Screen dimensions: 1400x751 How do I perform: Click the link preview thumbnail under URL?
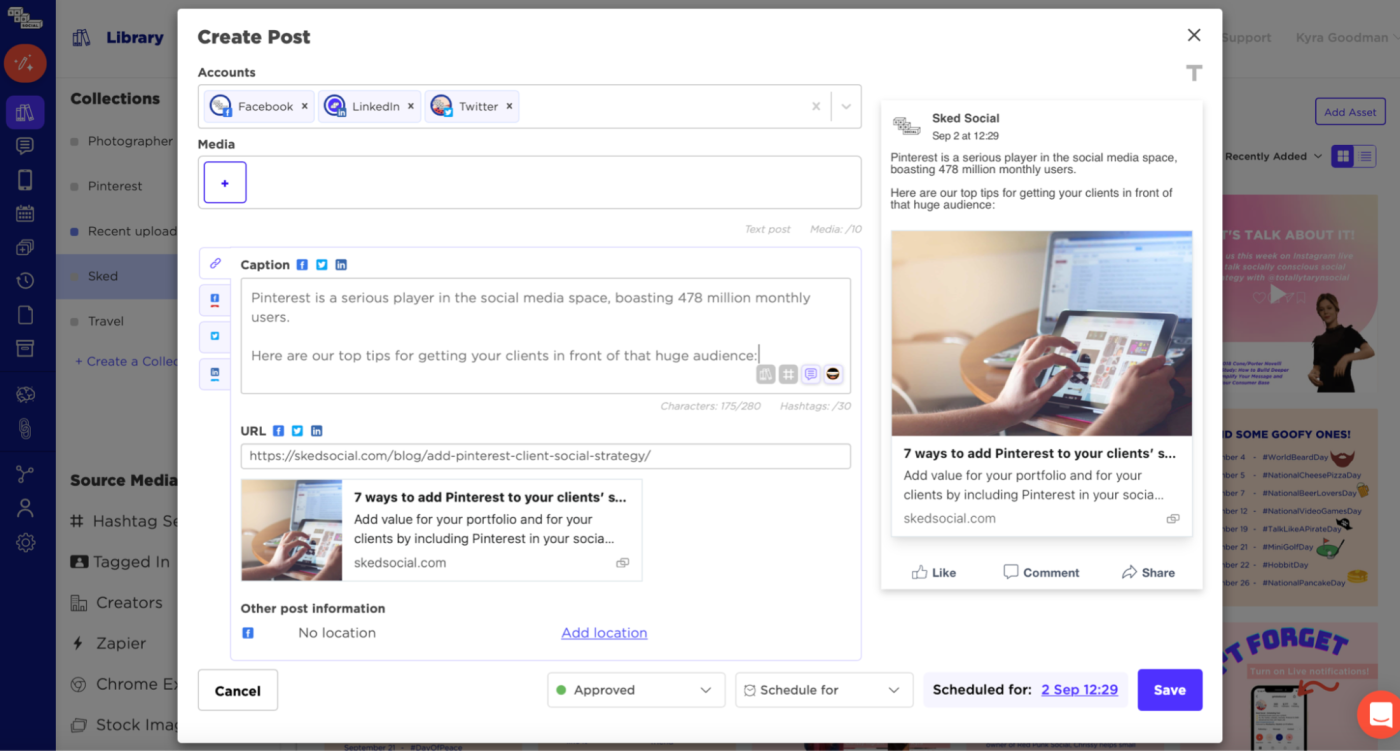tap(292, 530)
